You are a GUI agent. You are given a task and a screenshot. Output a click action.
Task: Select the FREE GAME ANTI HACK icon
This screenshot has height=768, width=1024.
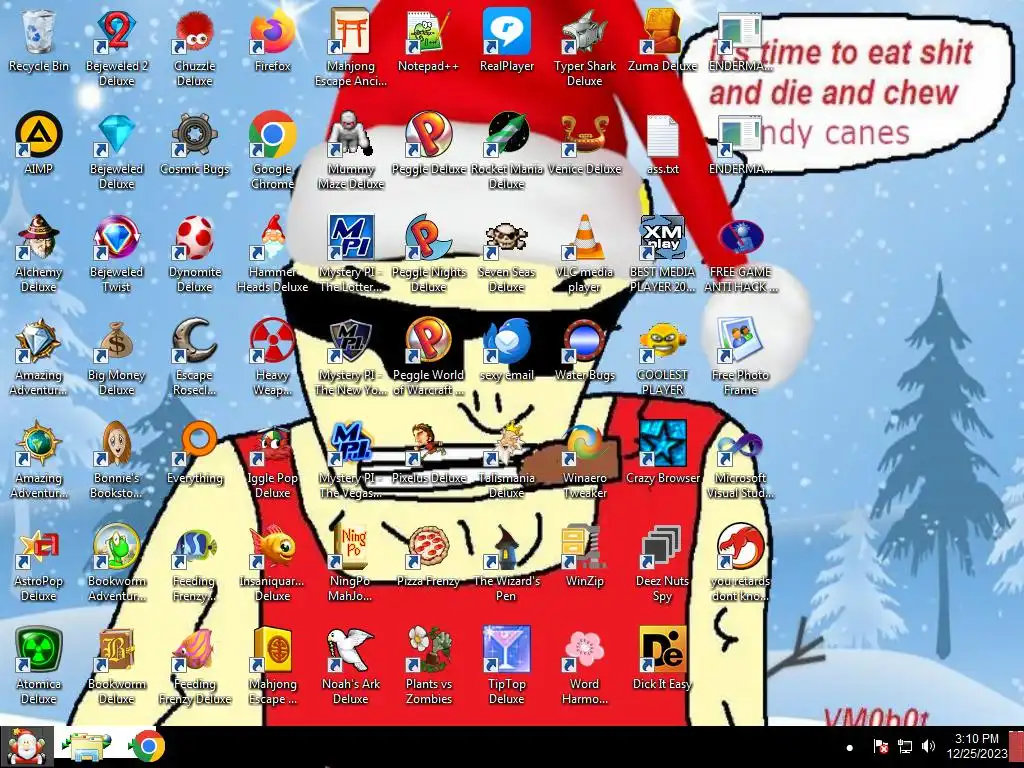click(x=741, y=237)
